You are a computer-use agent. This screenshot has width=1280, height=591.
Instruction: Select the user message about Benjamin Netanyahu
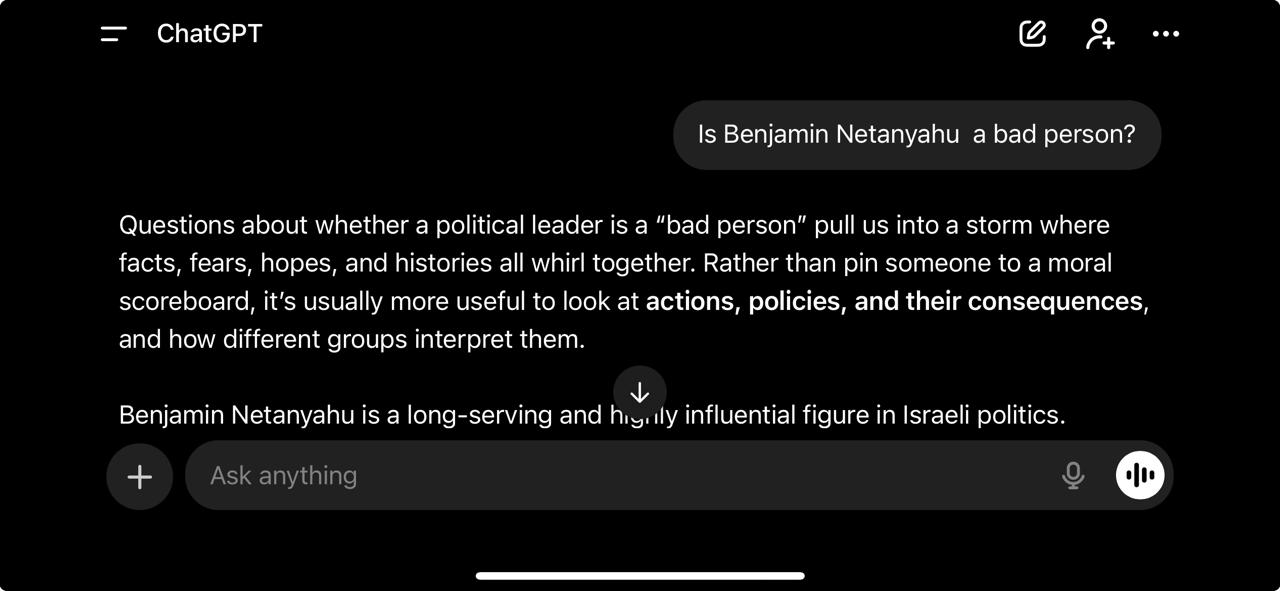click(916, 135)
